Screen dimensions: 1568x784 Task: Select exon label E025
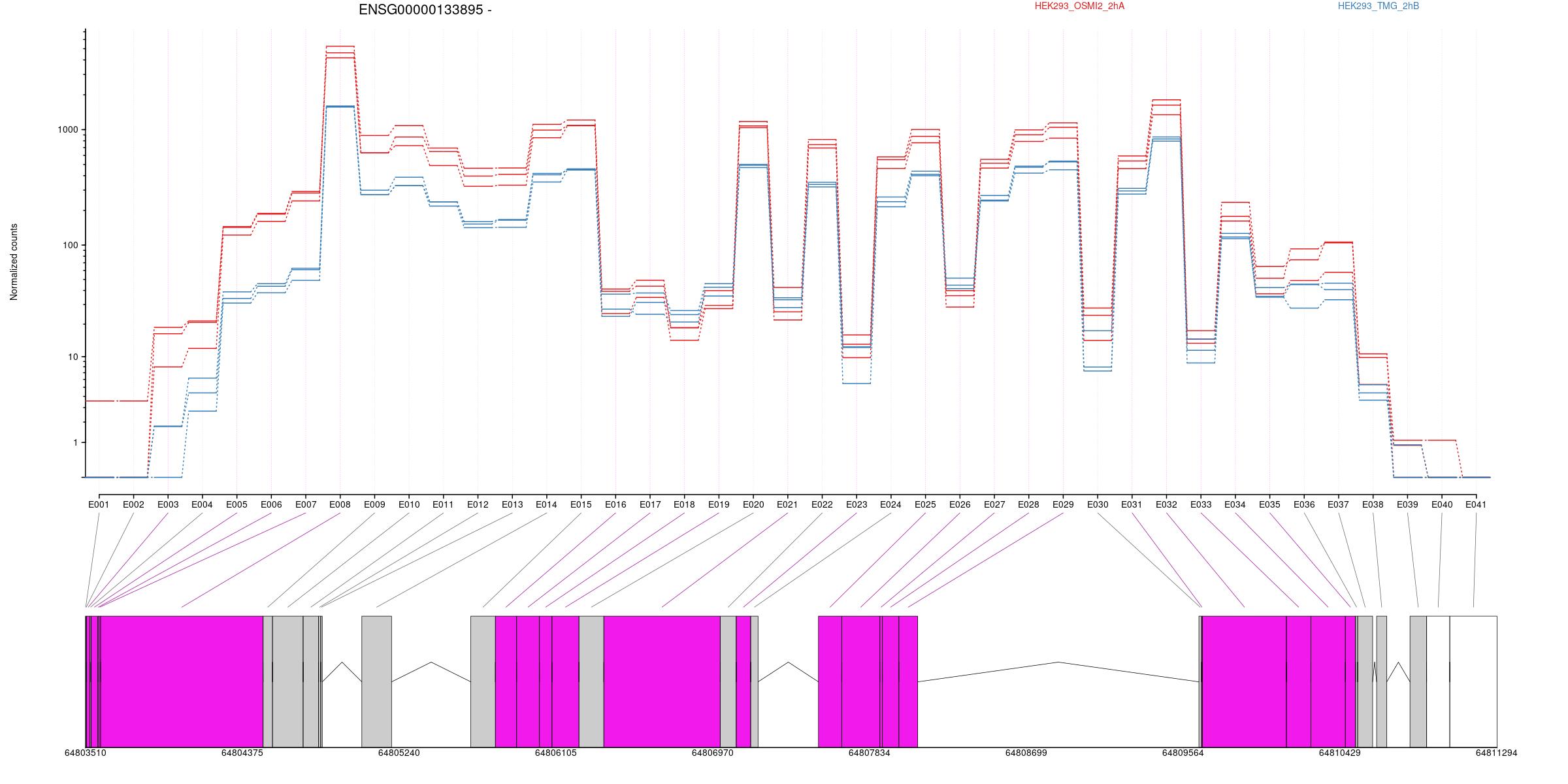(925, 504)
